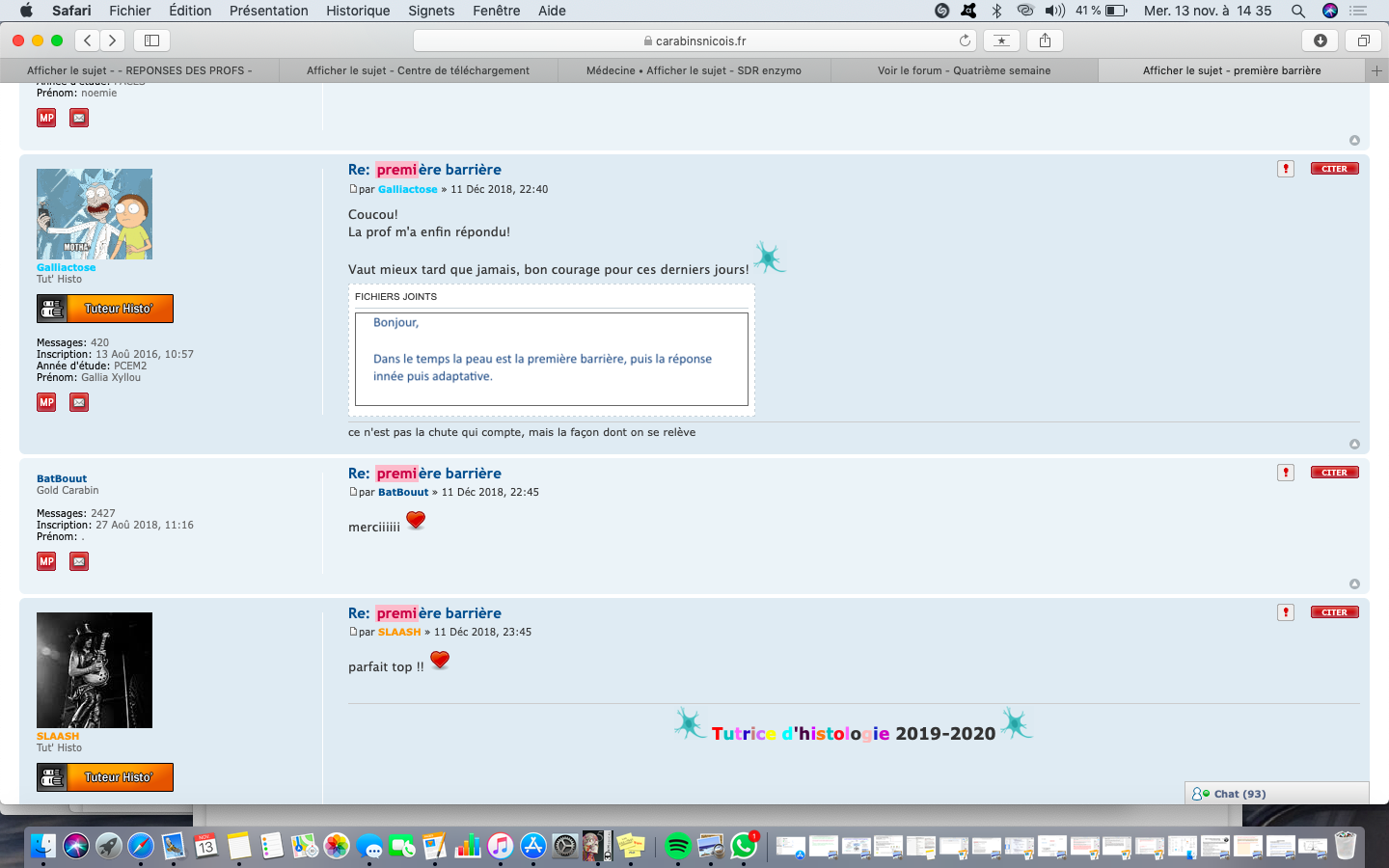This screenshot has height=868, width=1389.
Task: Click the report icon on SLAASH's post
Action: point(1285,612)
